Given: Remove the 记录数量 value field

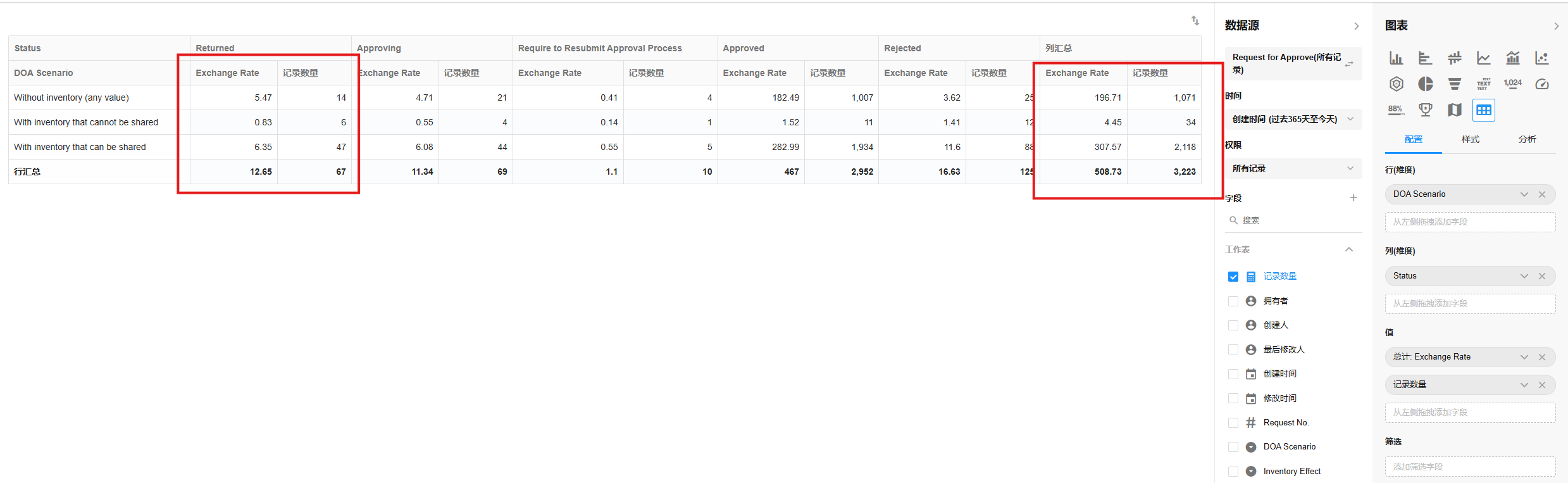Looking at the screenshot, I should point(1542,385).
